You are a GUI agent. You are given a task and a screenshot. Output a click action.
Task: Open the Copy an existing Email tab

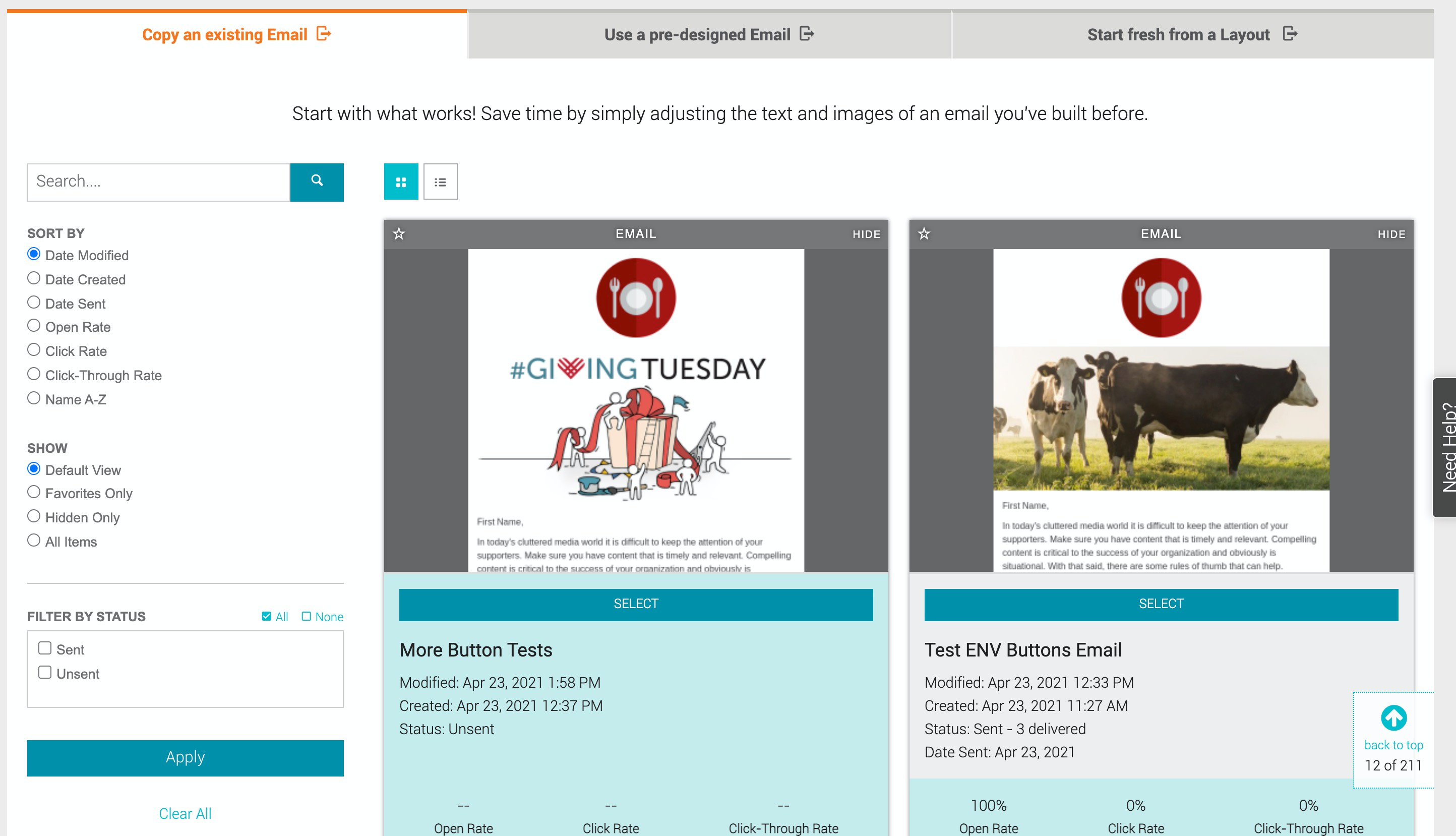236,34
